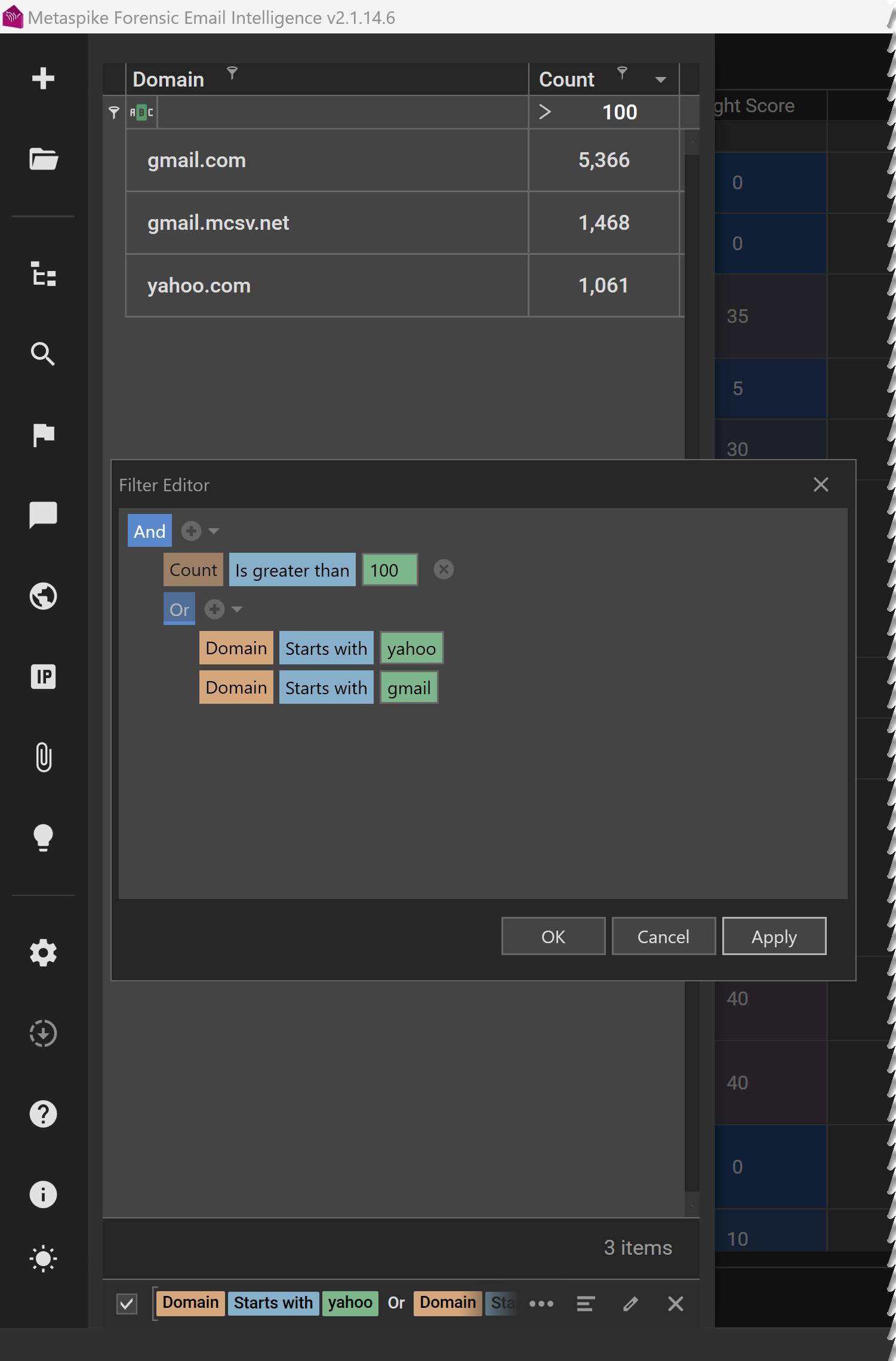This screenshot has height=1361, width=896.
Task: Open the question mark help icon
Action: pyautogui.click(x=43, y=1114)
